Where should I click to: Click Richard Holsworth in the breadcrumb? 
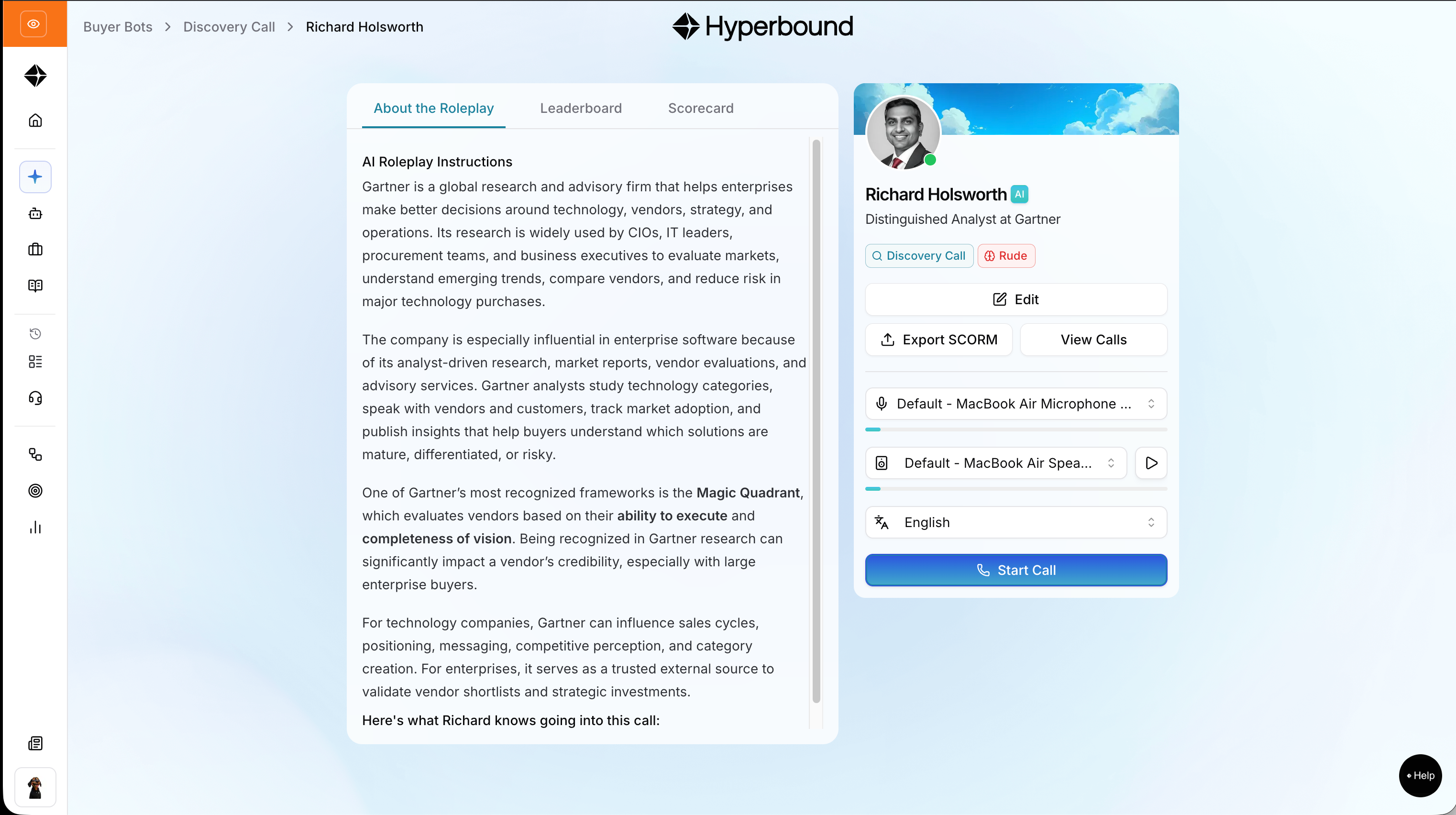pyautogui.click(x=364, y=27)
